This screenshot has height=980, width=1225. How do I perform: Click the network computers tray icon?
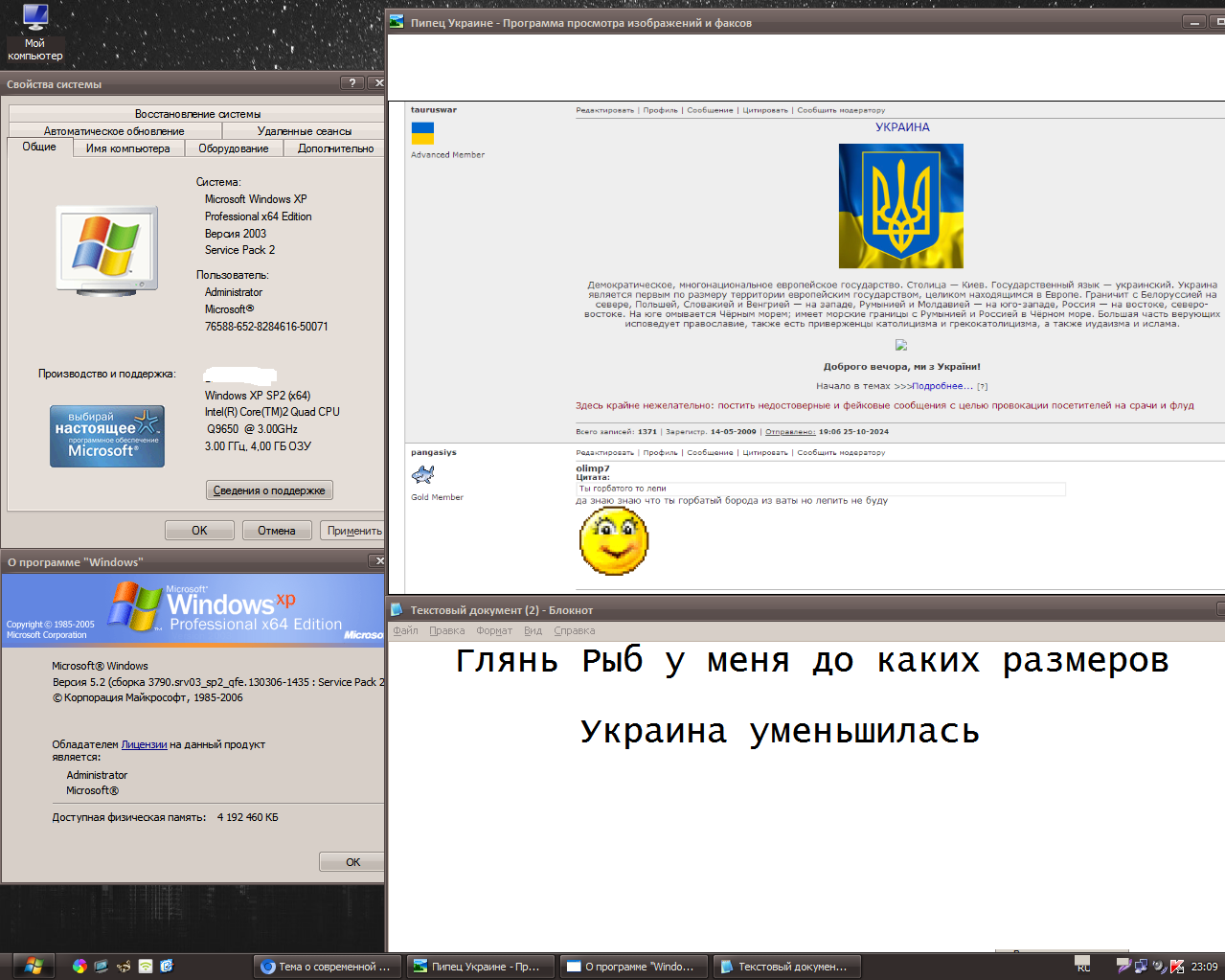coord(1140,966)
